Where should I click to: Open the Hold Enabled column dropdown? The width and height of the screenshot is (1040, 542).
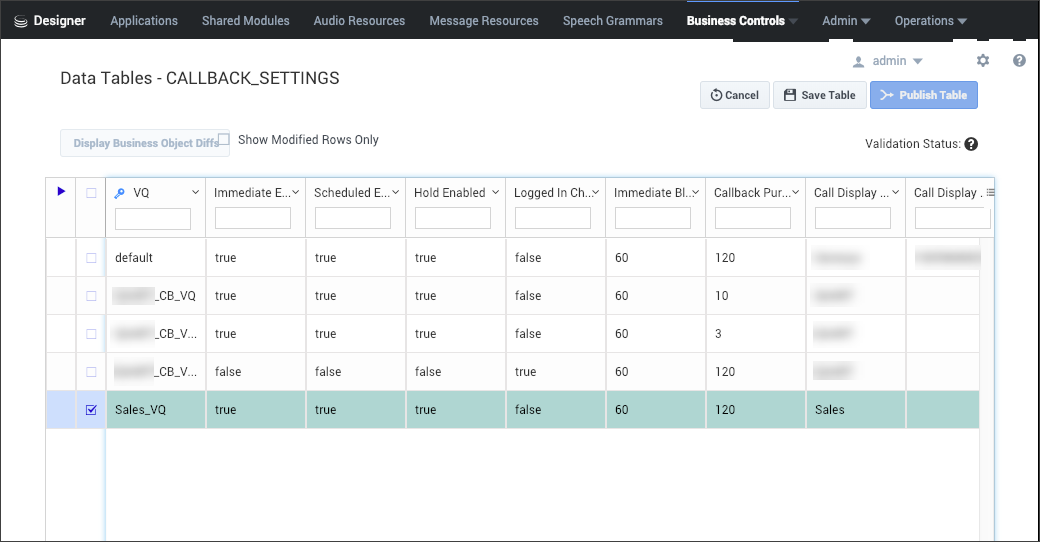point(495,193)
